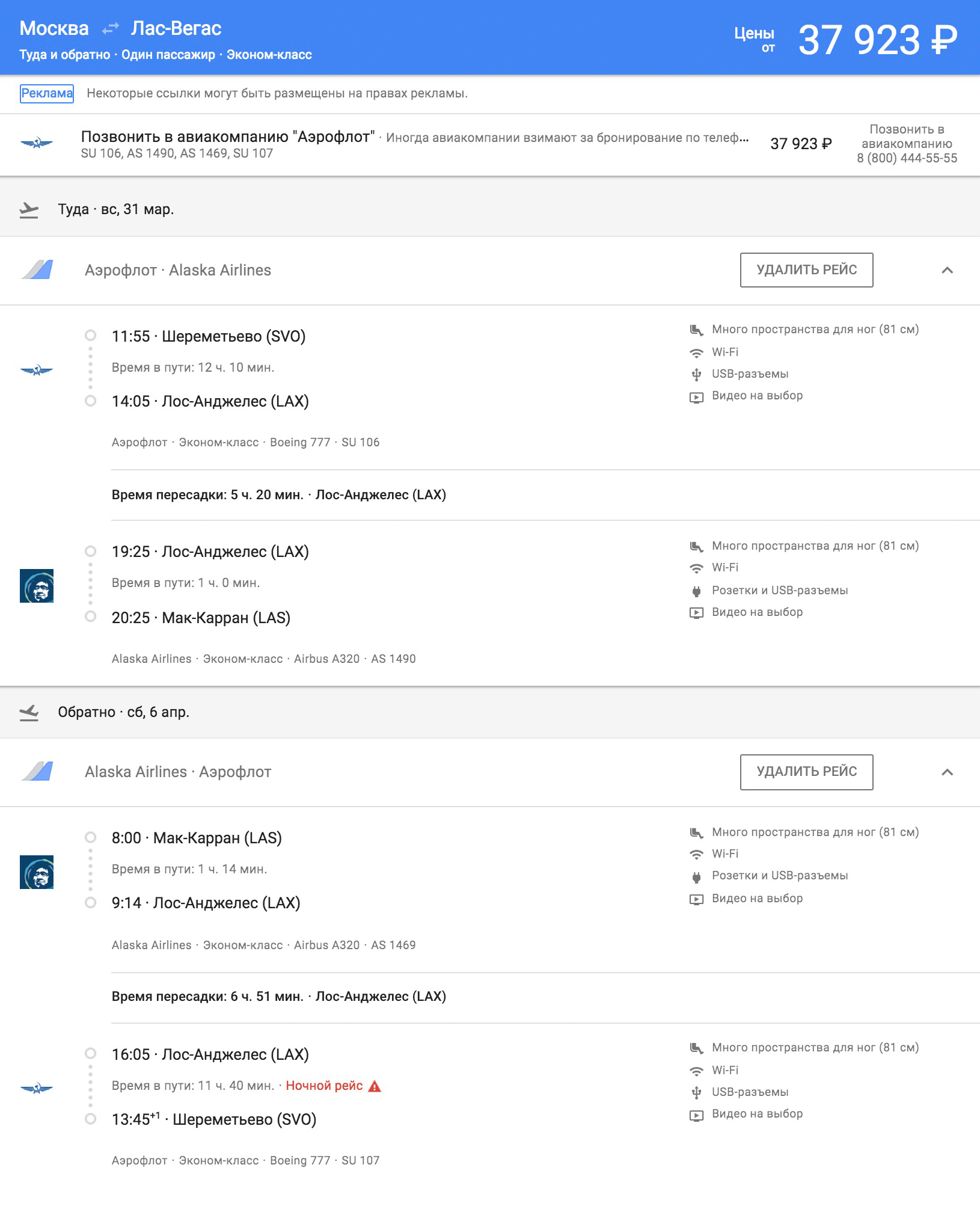Image resolution: width=980 pixels, height=1209 pixels.
Task: Click video icon for flight AS 1490
Action: tap(696, 613)
